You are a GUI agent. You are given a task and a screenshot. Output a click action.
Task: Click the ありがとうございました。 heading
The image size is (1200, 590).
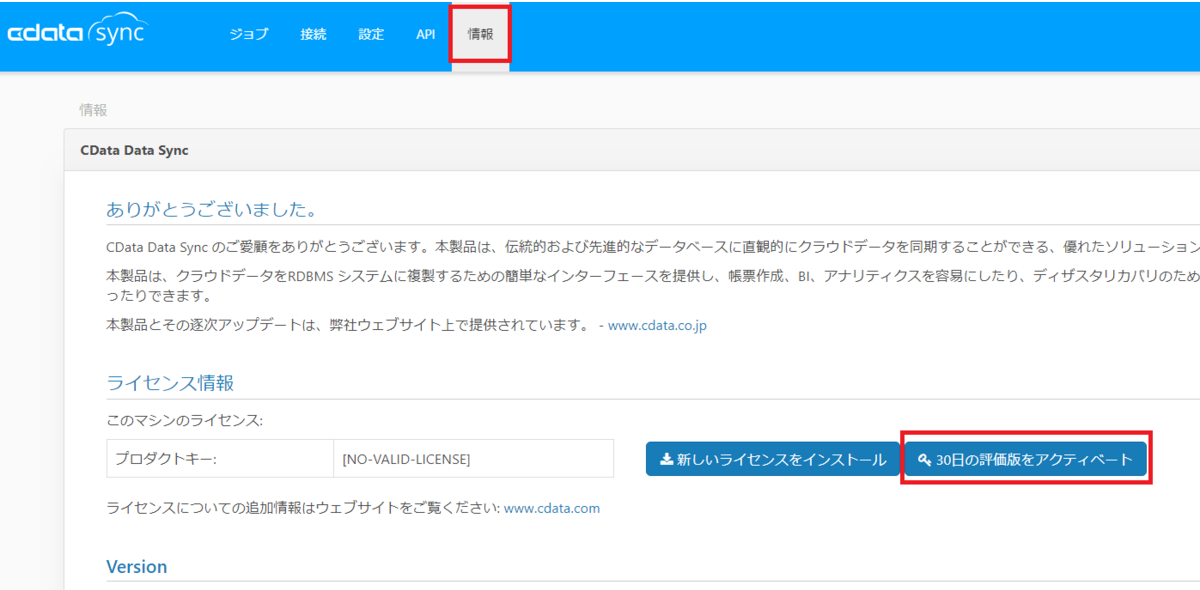tap(212, 209)
